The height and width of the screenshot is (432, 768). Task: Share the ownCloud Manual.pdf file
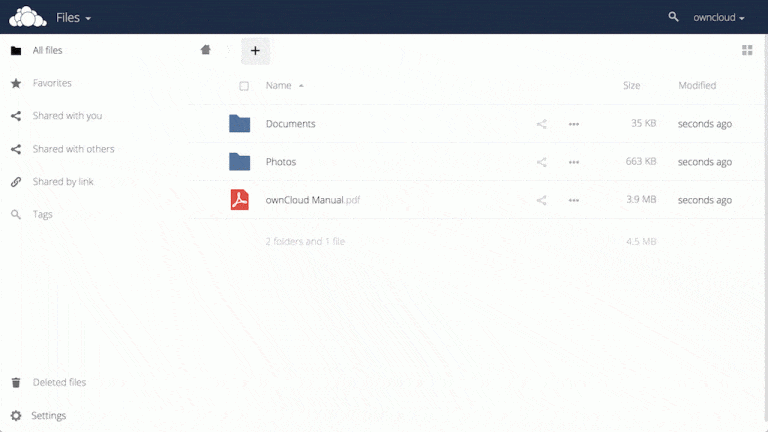tap(541, 200)
